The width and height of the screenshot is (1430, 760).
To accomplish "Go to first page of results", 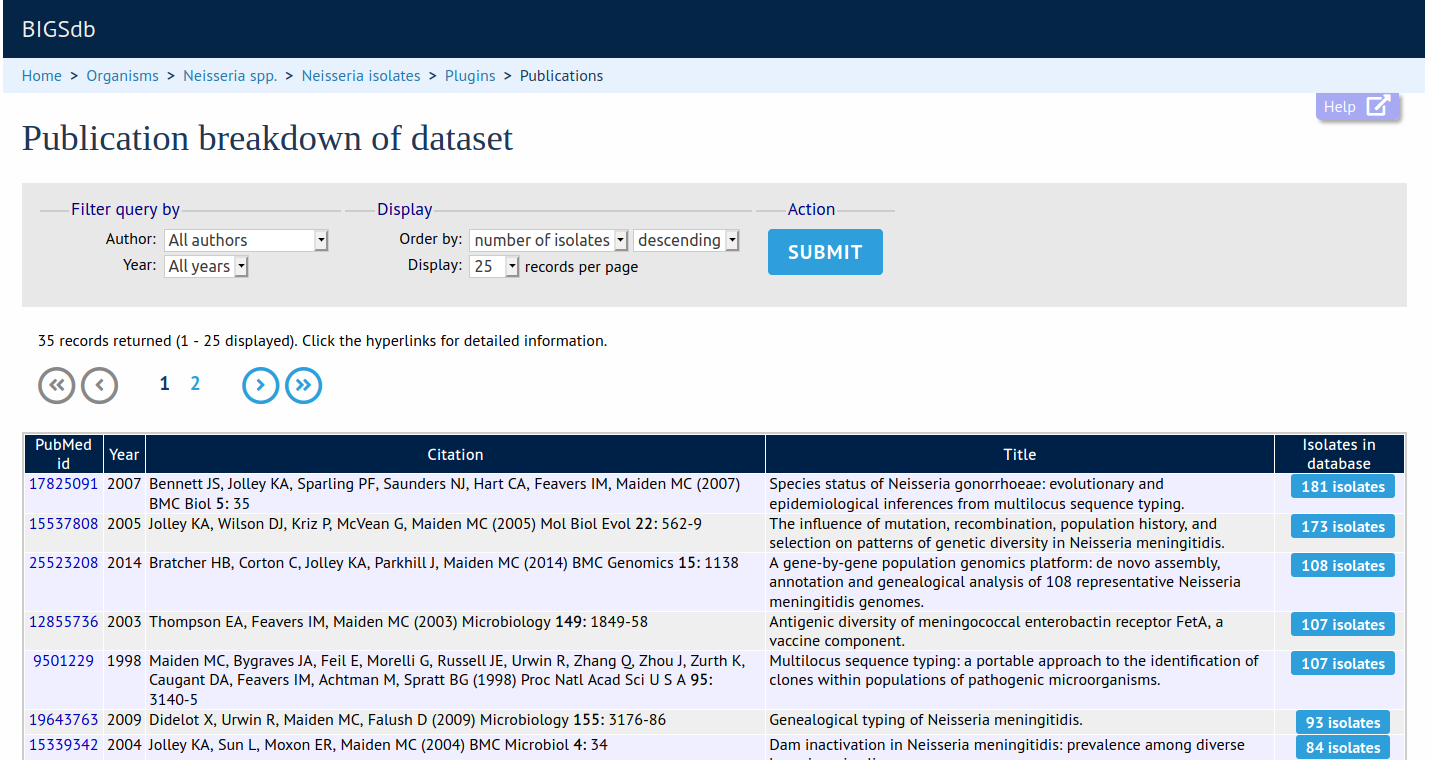I will [x=57, y=385].
